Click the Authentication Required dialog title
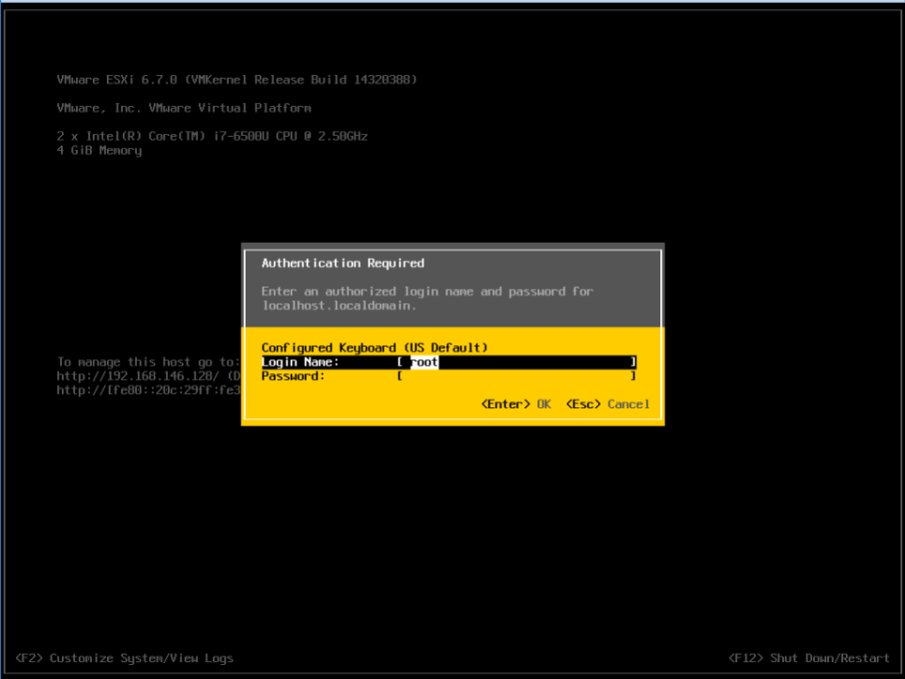Image resolution: width=905 pixels, height=679 pixels. point(343,263)
